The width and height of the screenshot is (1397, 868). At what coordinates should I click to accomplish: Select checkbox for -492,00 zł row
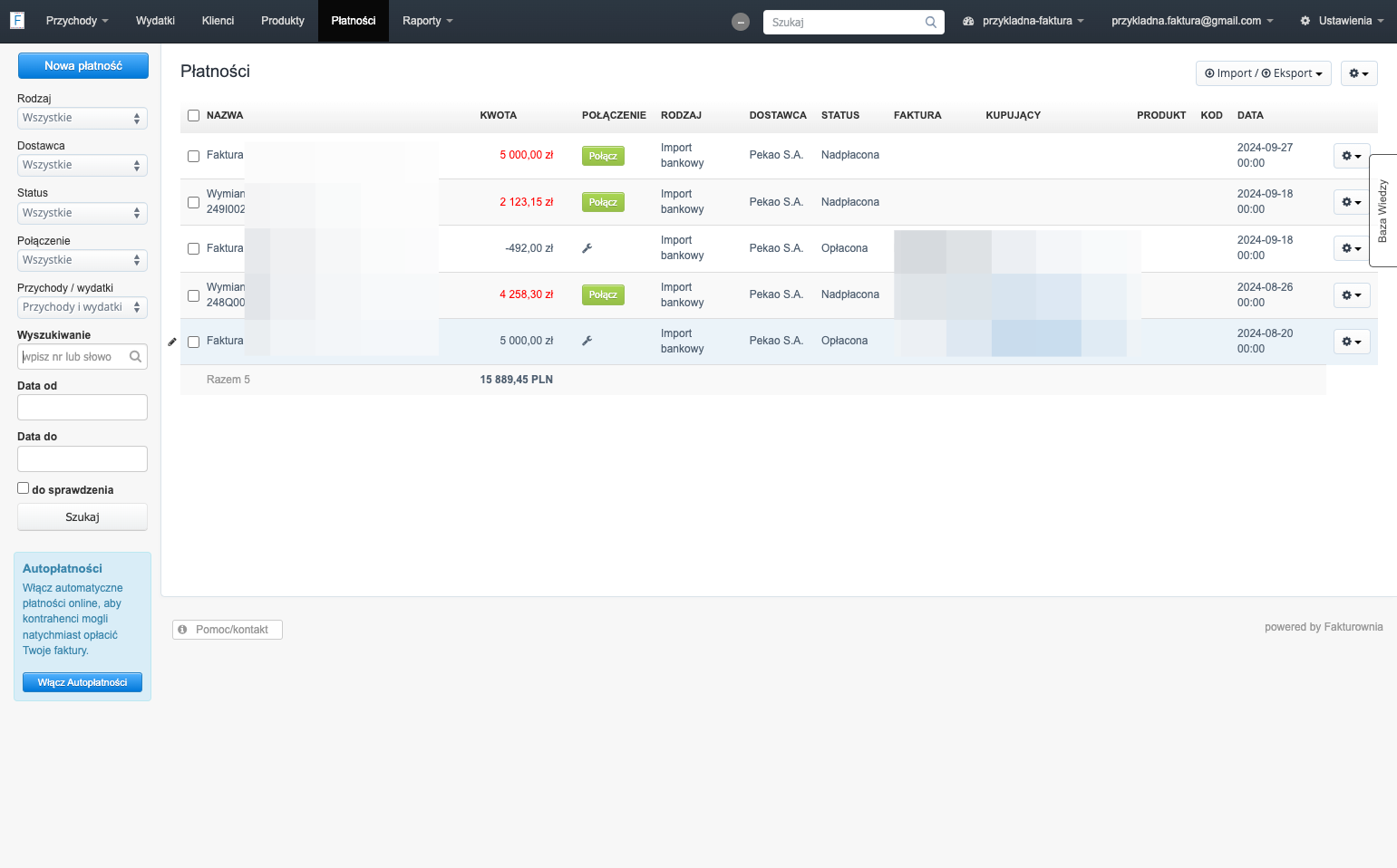point(193,248)
